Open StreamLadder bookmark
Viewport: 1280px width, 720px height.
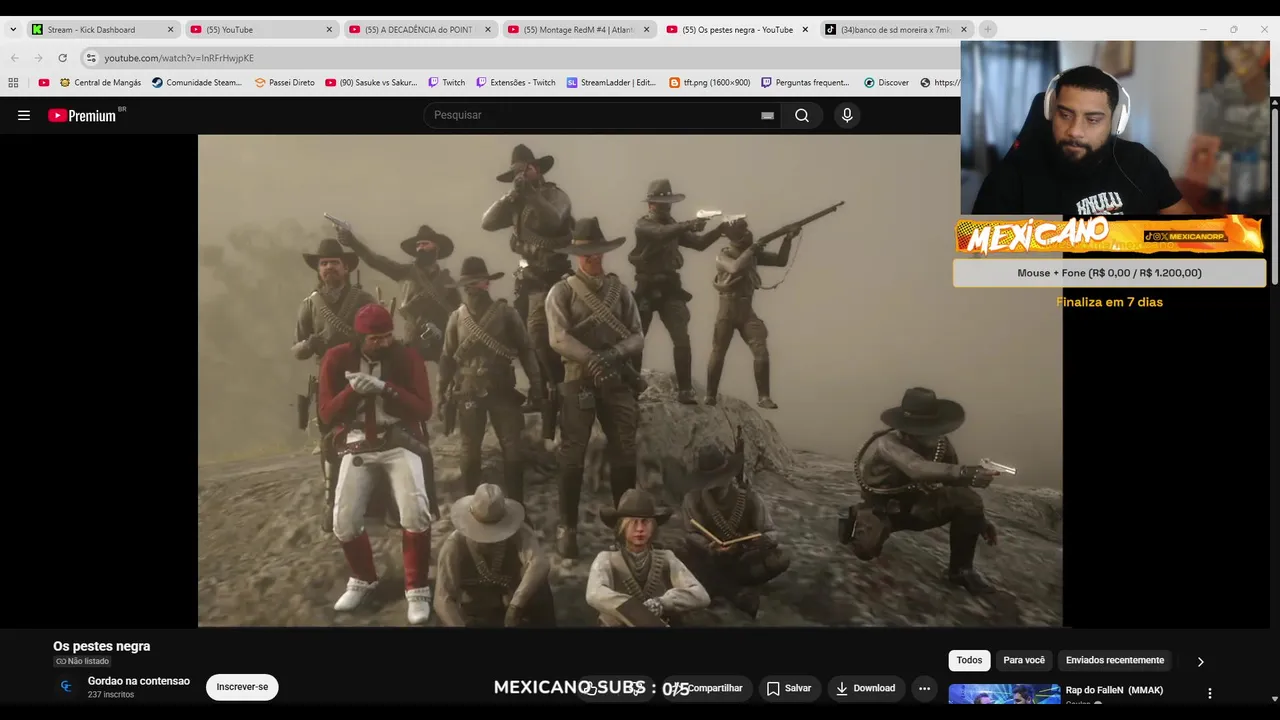click(x=611, y=83)
